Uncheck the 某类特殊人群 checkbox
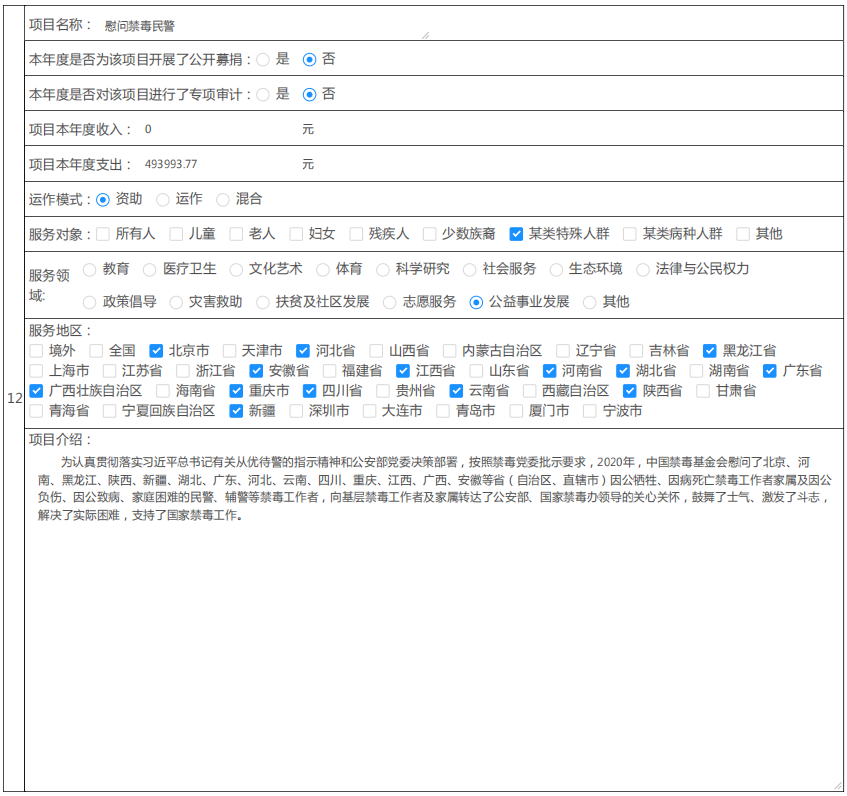The height and width of the screenshot is (796, 847). click(516, 234)
